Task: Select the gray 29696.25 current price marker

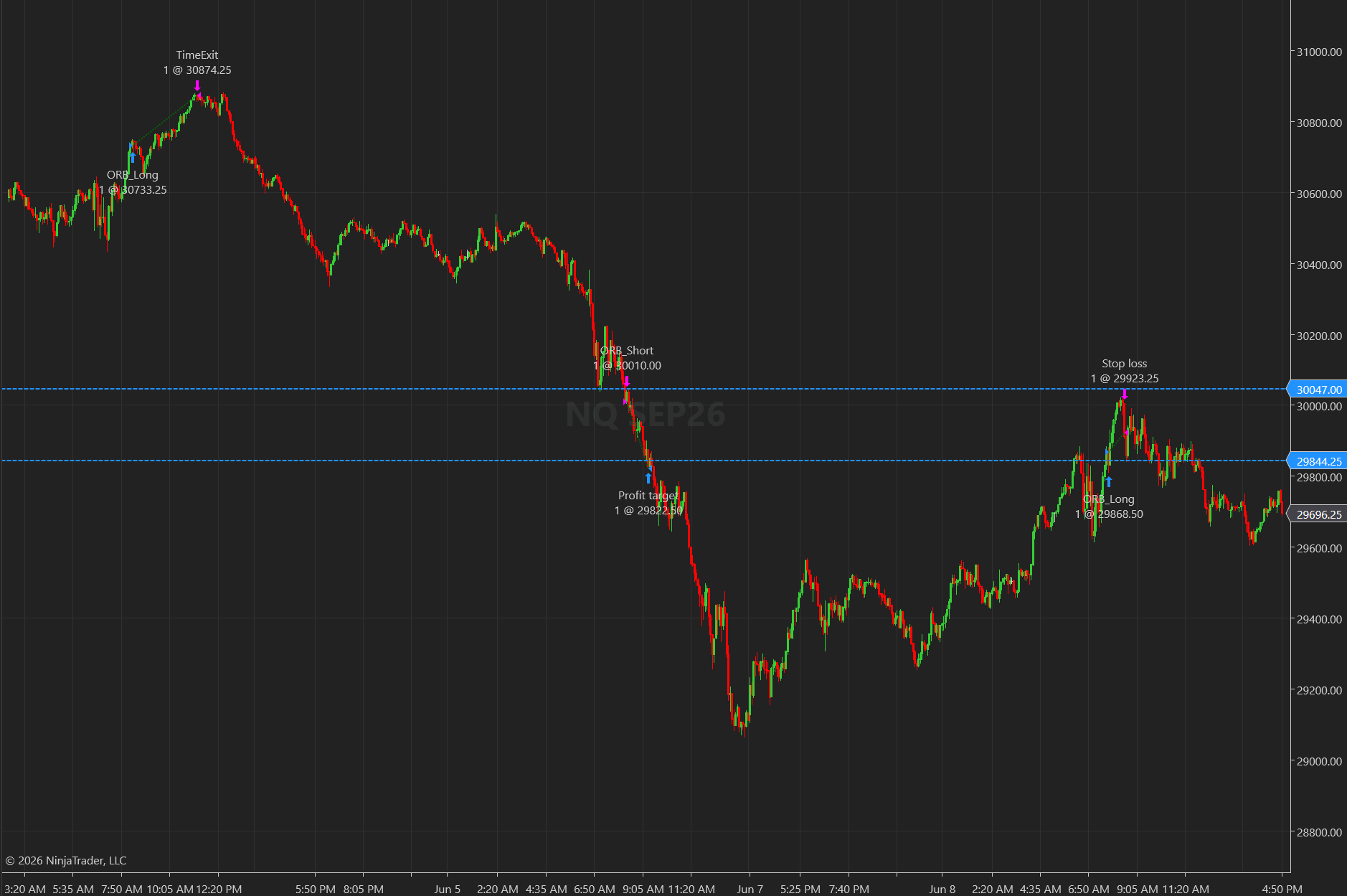Action: [x=1318, y=514]
